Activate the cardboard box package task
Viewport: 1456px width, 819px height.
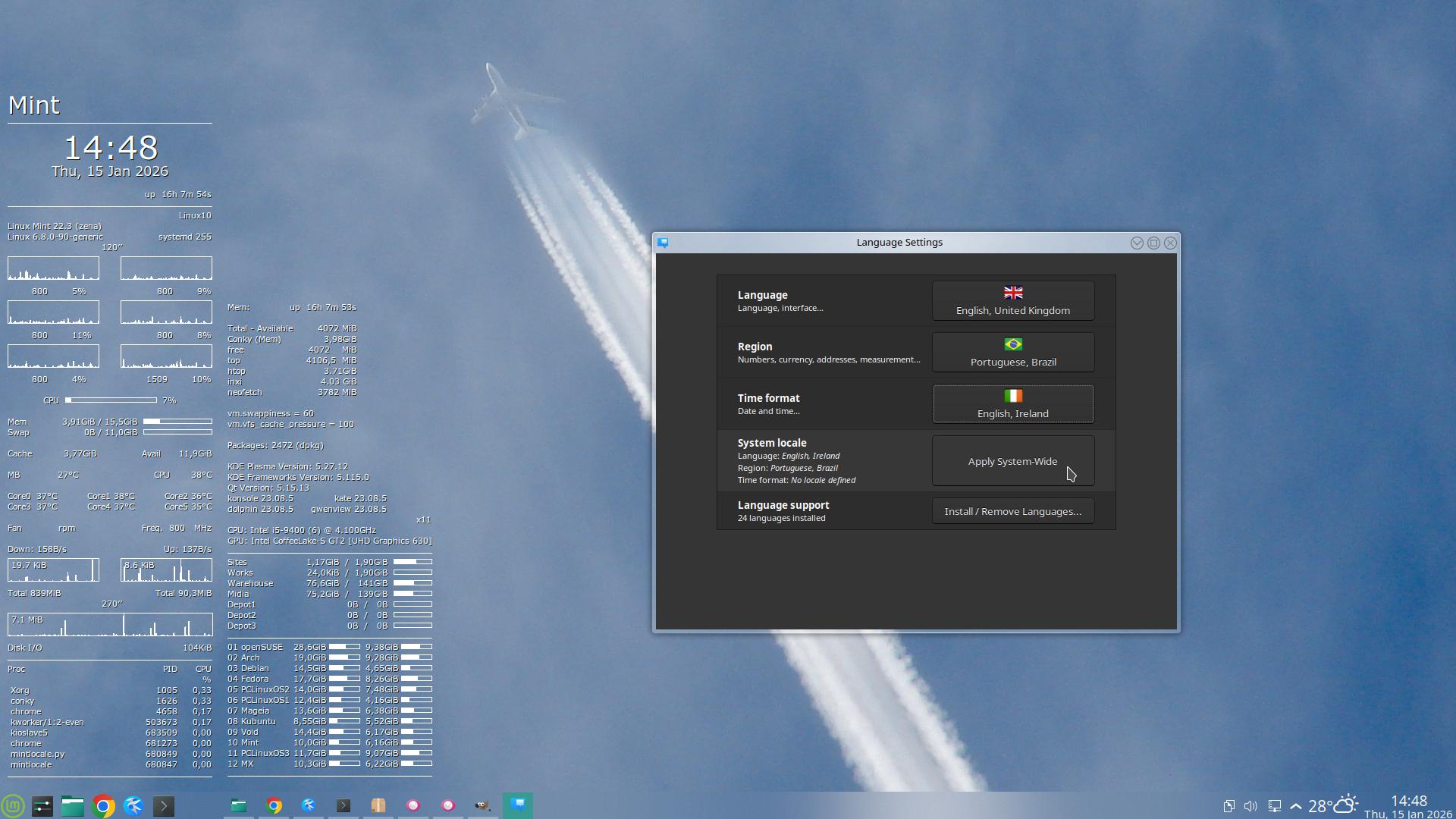[378, 805]
